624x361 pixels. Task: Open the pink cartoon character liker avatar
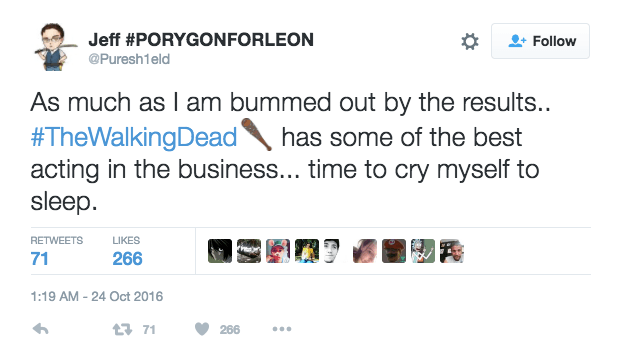pos(278,251)
